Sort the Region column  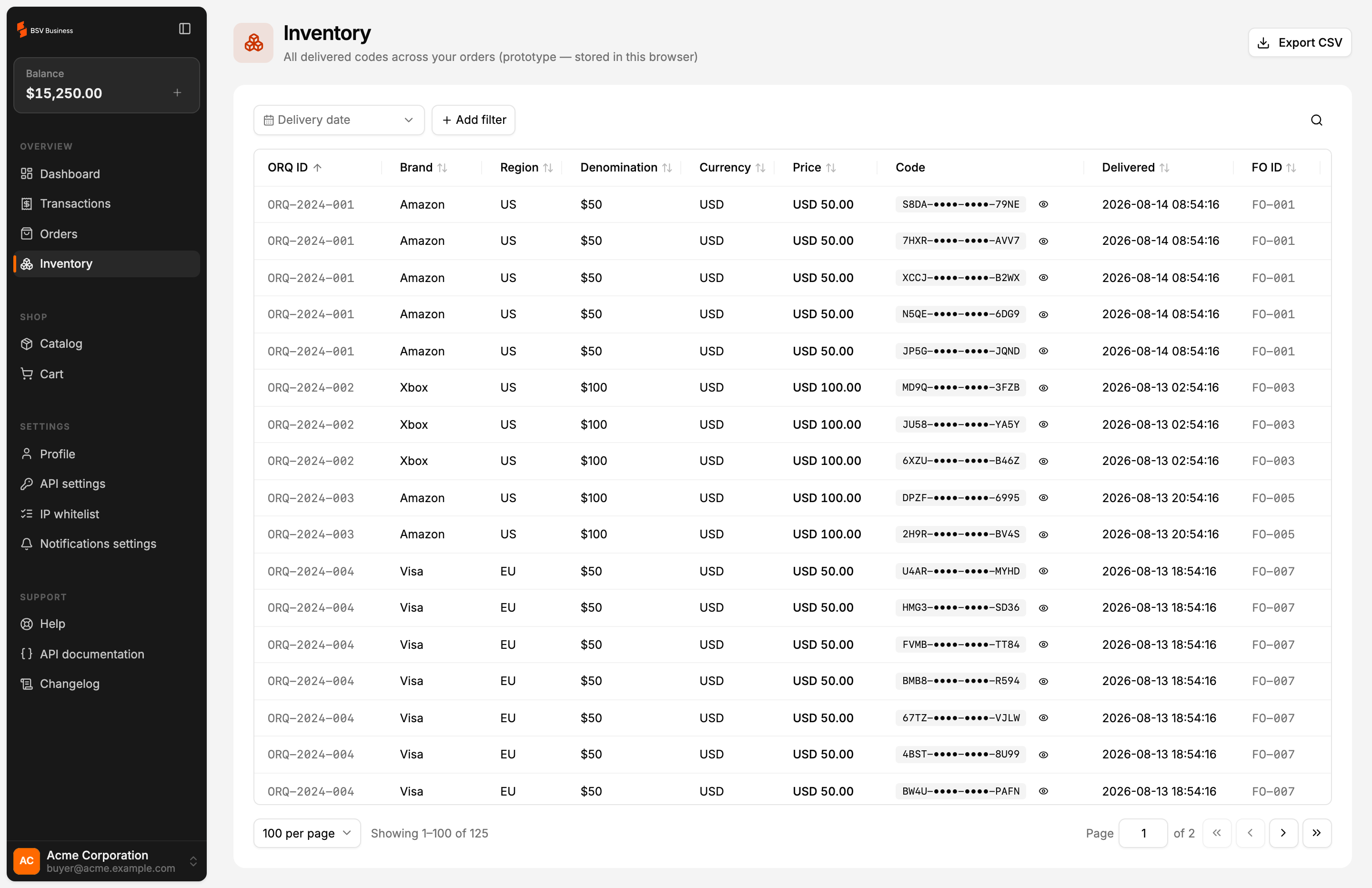tap(548, 168)
